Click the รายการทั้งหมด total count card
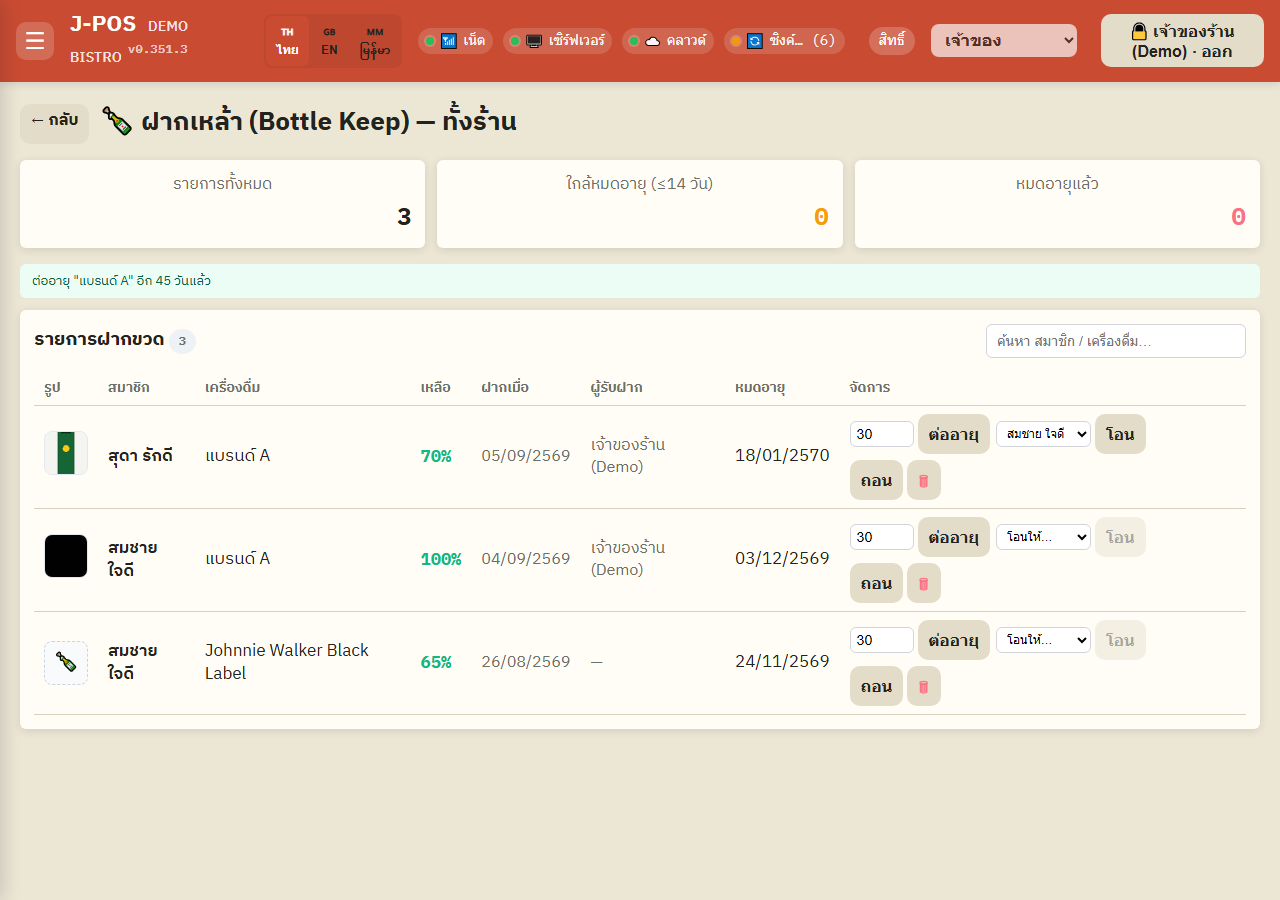The height and width of the screenshot is (900, 1280). point(222,204)
